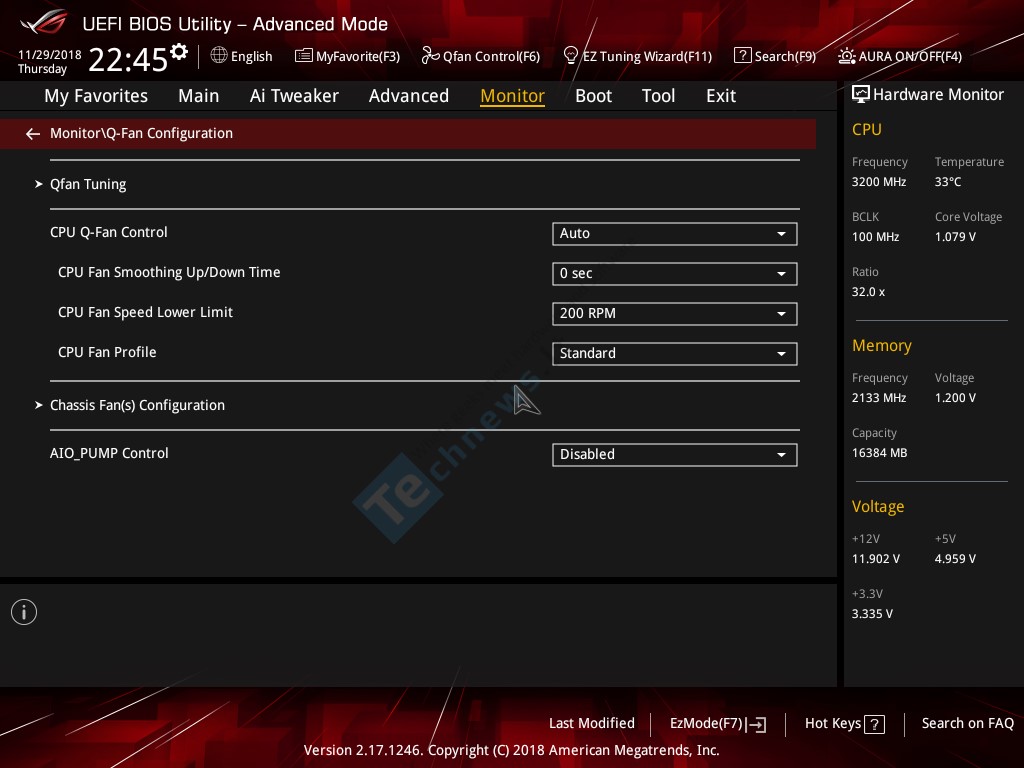The width and height of the screenshot is (1024, 768).
Task: Click the Hot Keys question mark box
Action: point(874,724)
